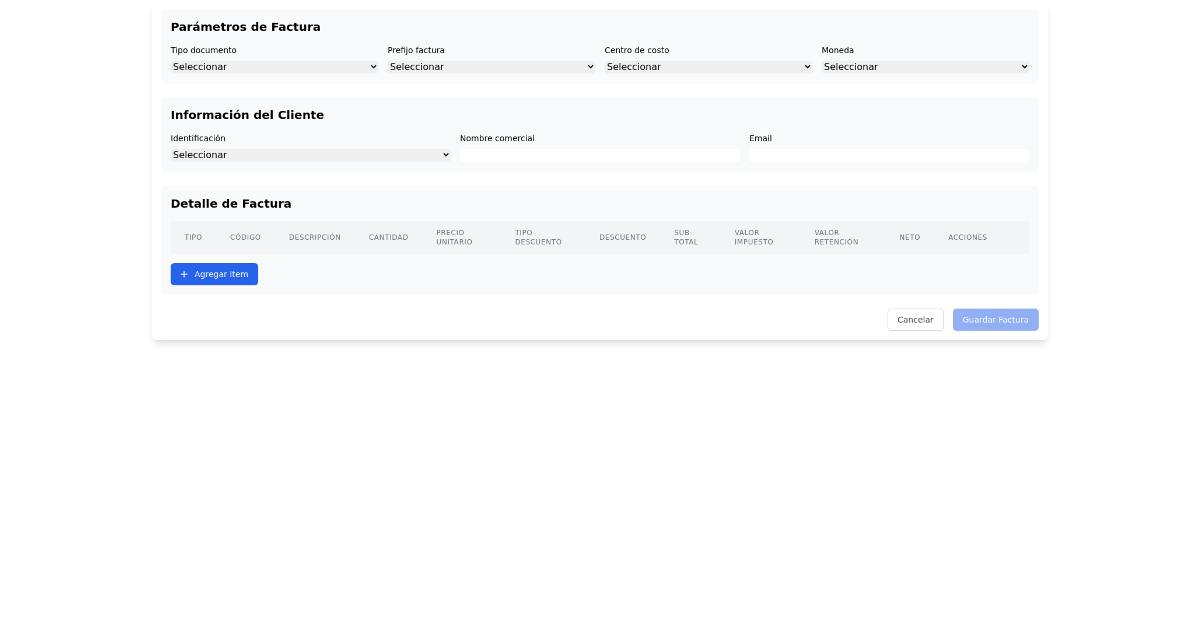Click the Información del Cliente section title
The height and width of the screenshot is (630, 1200).
247,115
